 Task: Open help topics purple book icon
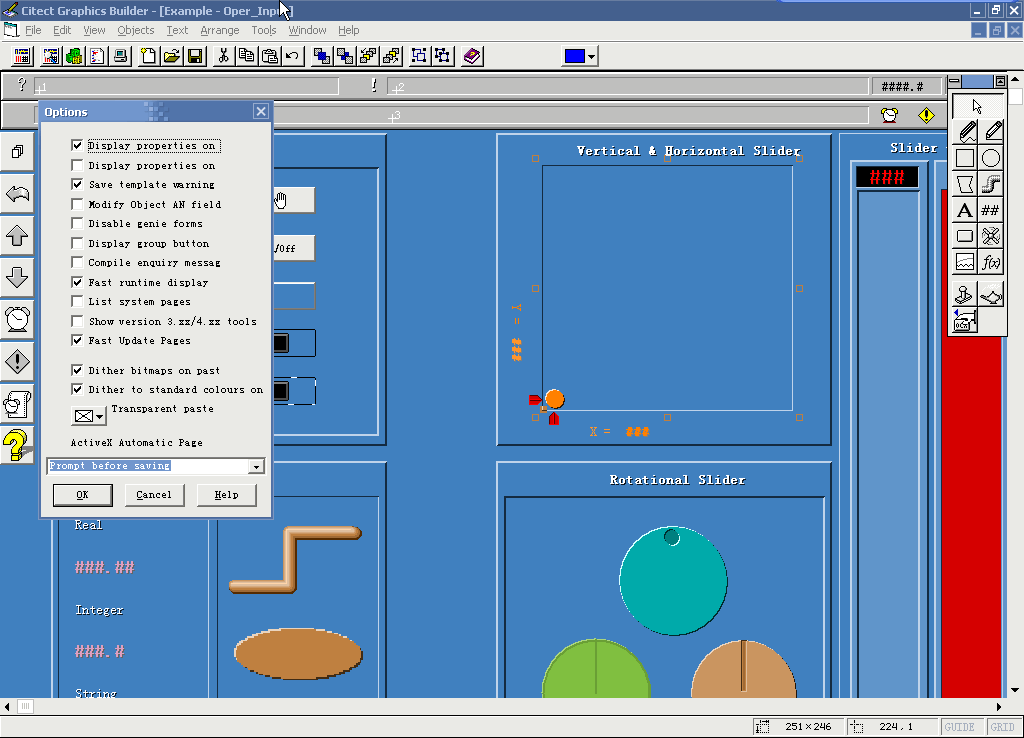click(x=472, y=56)
